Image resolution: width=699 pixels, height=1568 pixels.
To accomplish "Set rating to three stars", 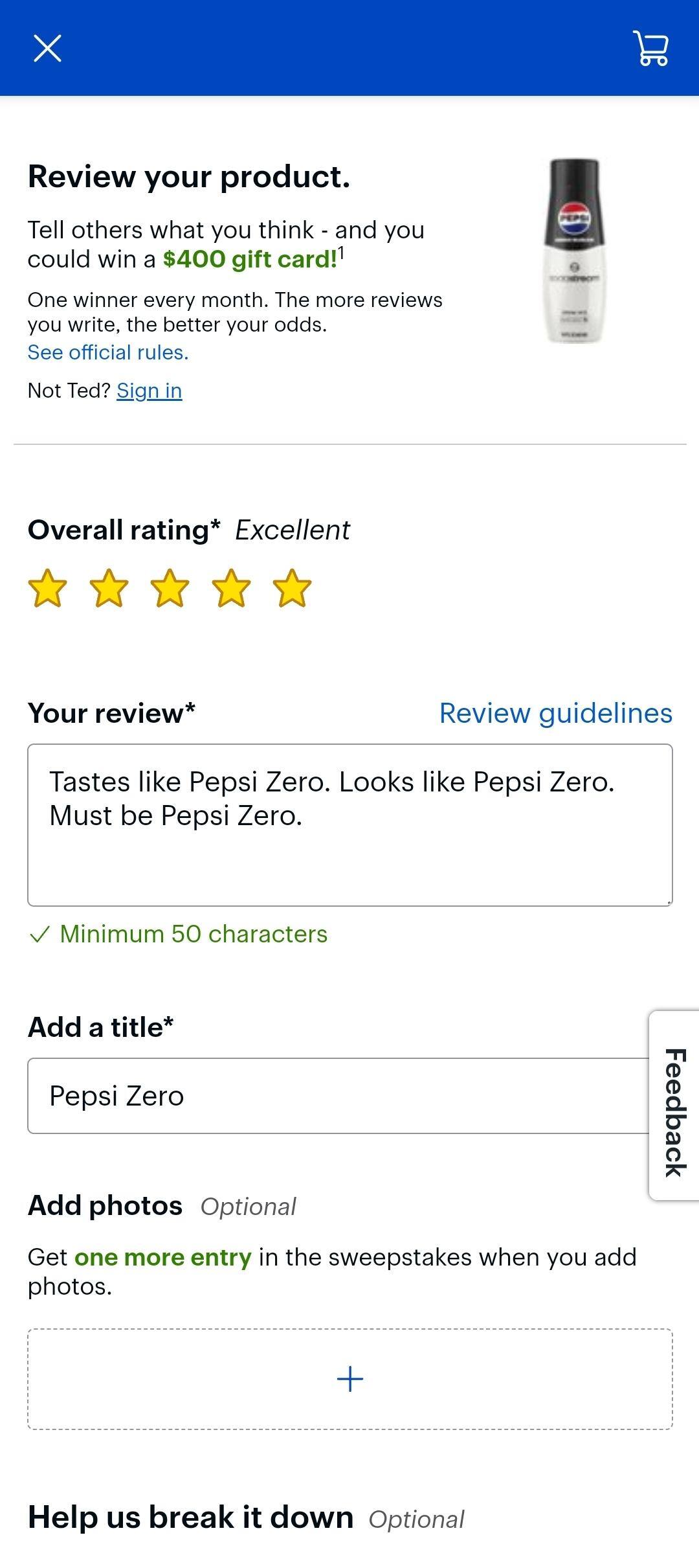I will pos(170,588).
